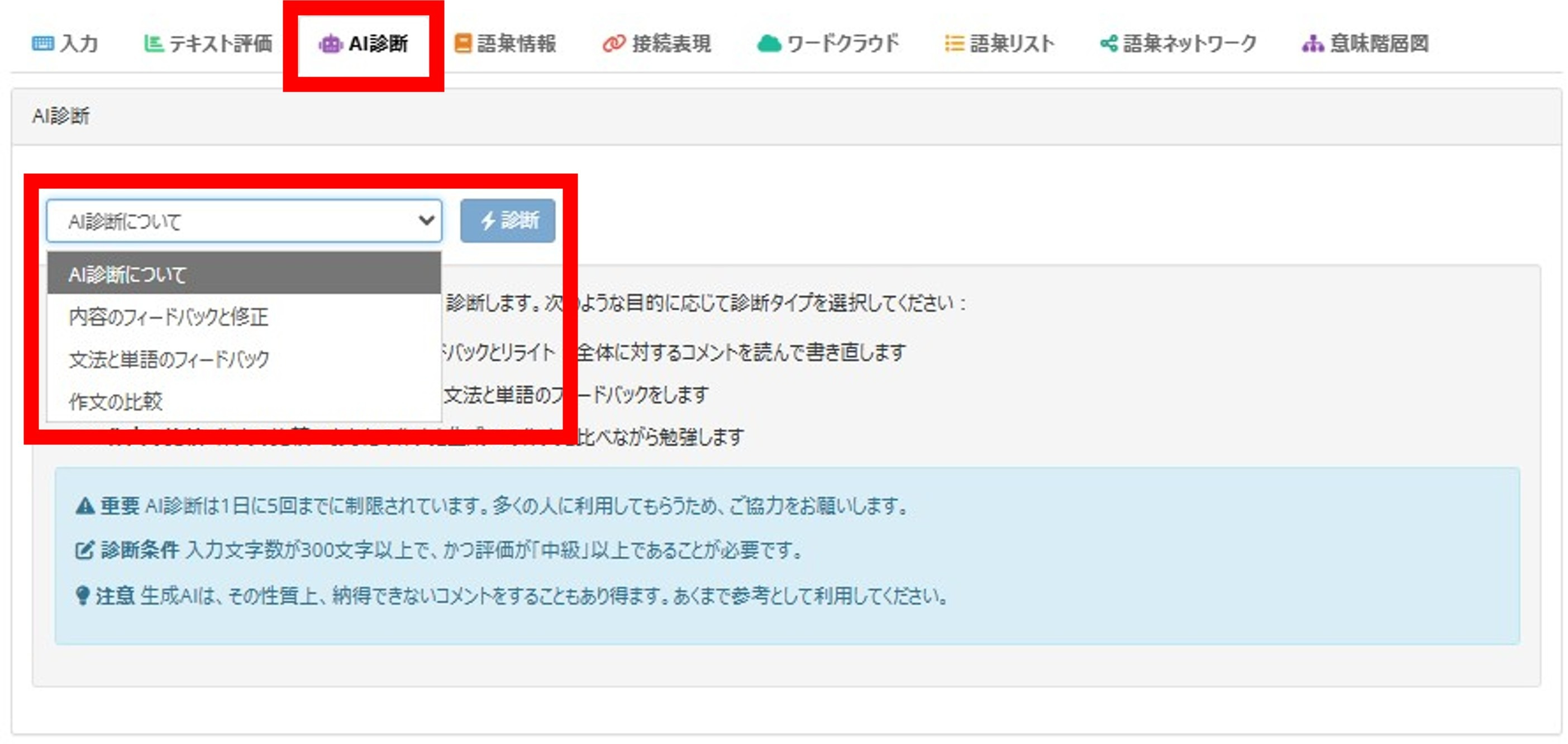
Task: Pick highlighted AI診断について list entry
Action: [x=244, y=274]
